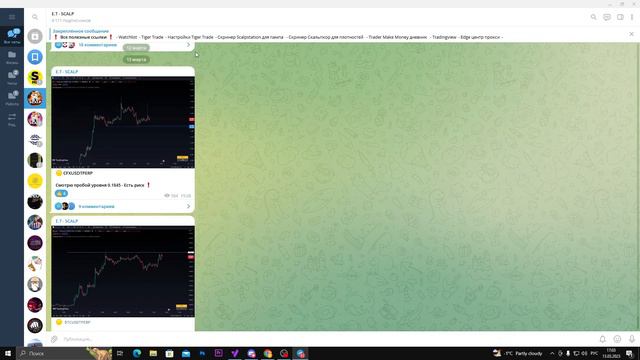The height and width of the screenshot is (360, 640).
Task: Open the Windows Start menu
Action: click(x=7, y=353)
